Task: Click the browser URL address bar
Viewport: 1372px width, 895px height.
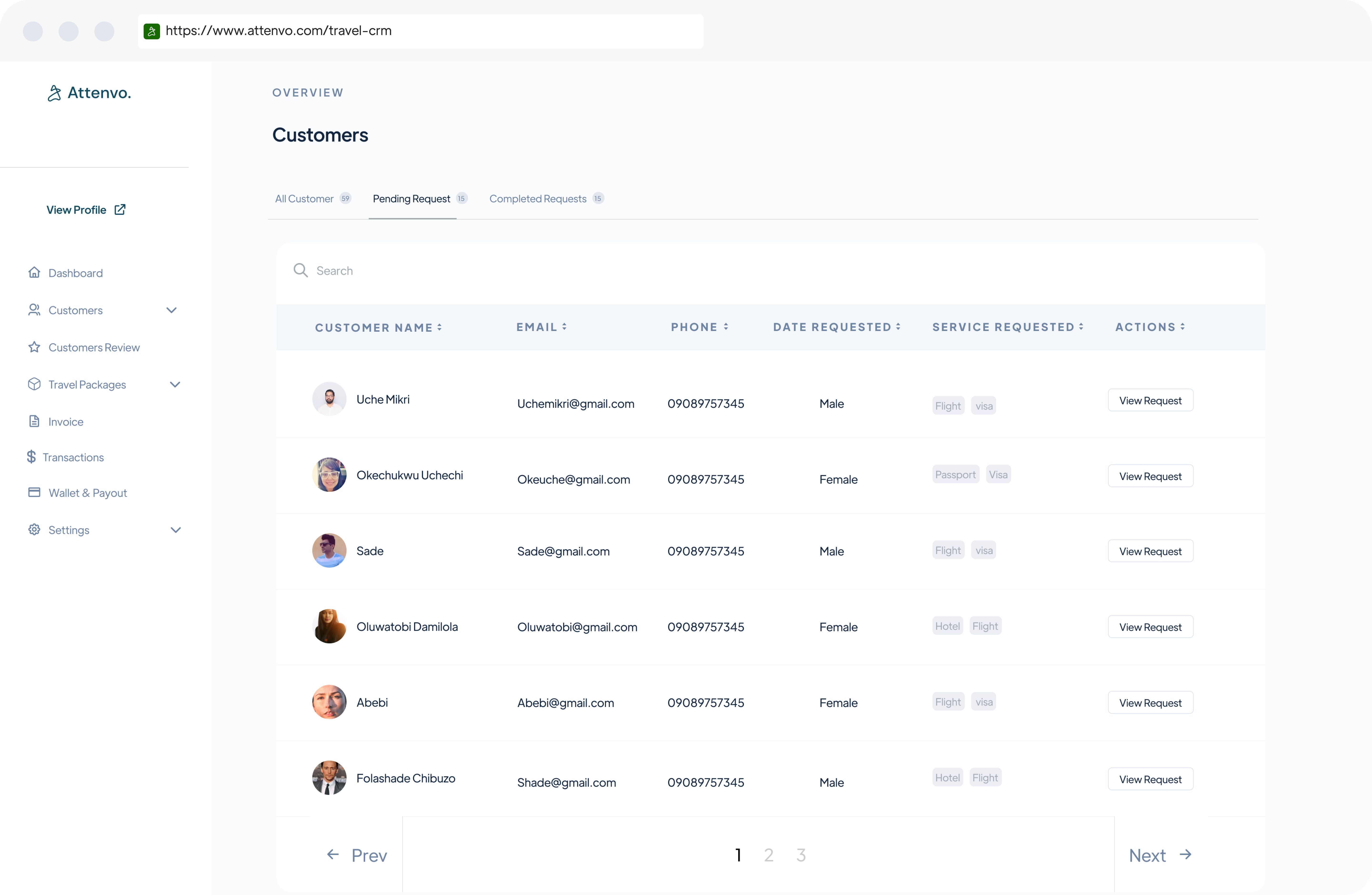Action: [x=421, y=31]
